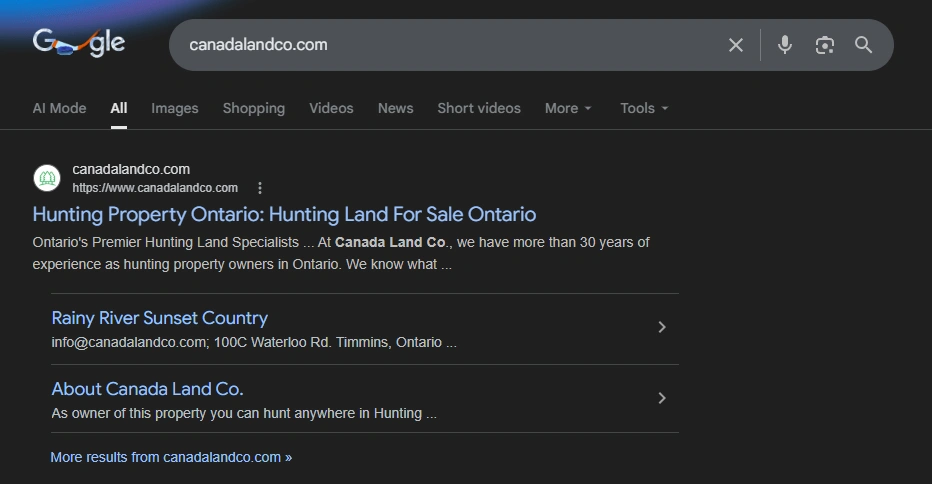Select the Shopping tab
The image size is (932, 484).
tap(253, 108)
